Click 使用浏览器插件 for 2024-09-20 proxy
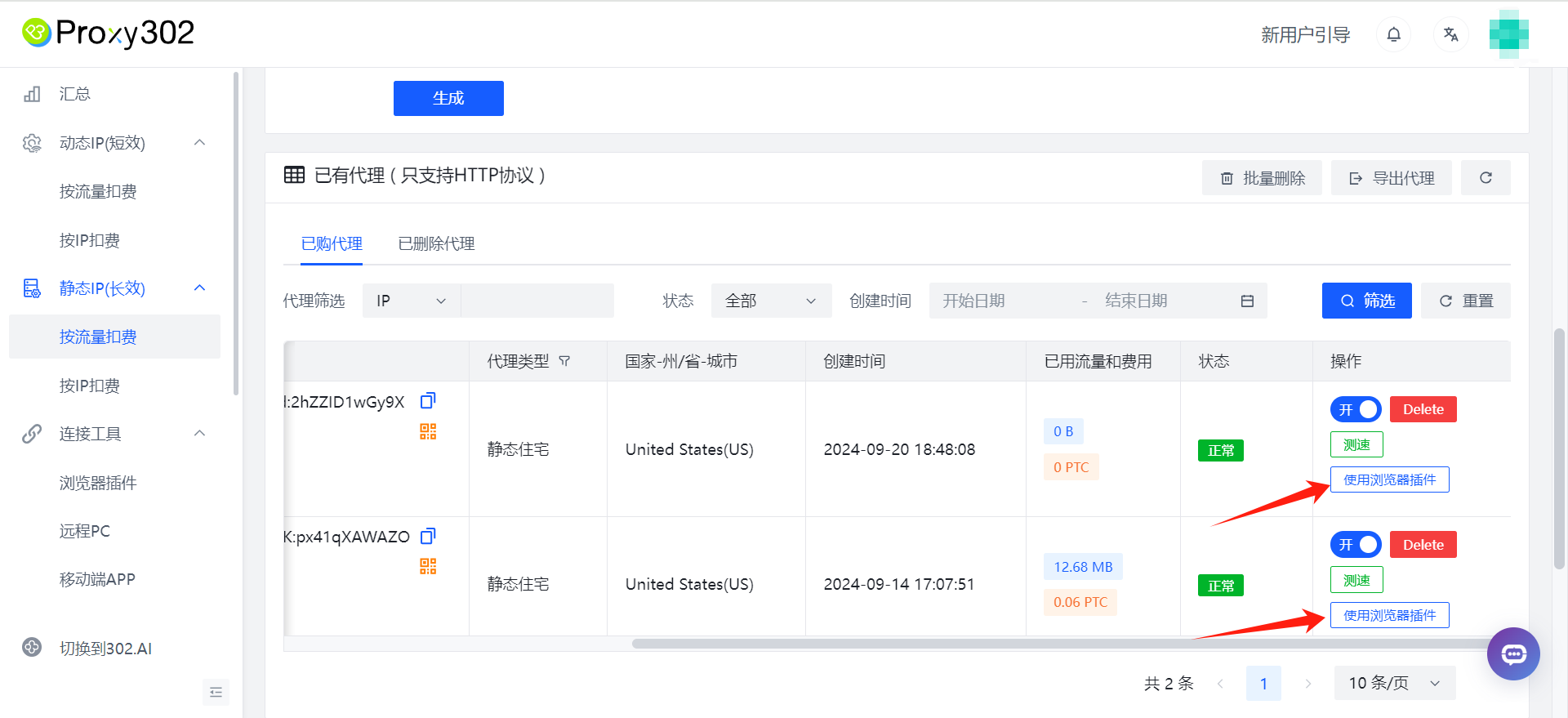The height and width of the screenshot is (718, 1568). click(1390, 479)
